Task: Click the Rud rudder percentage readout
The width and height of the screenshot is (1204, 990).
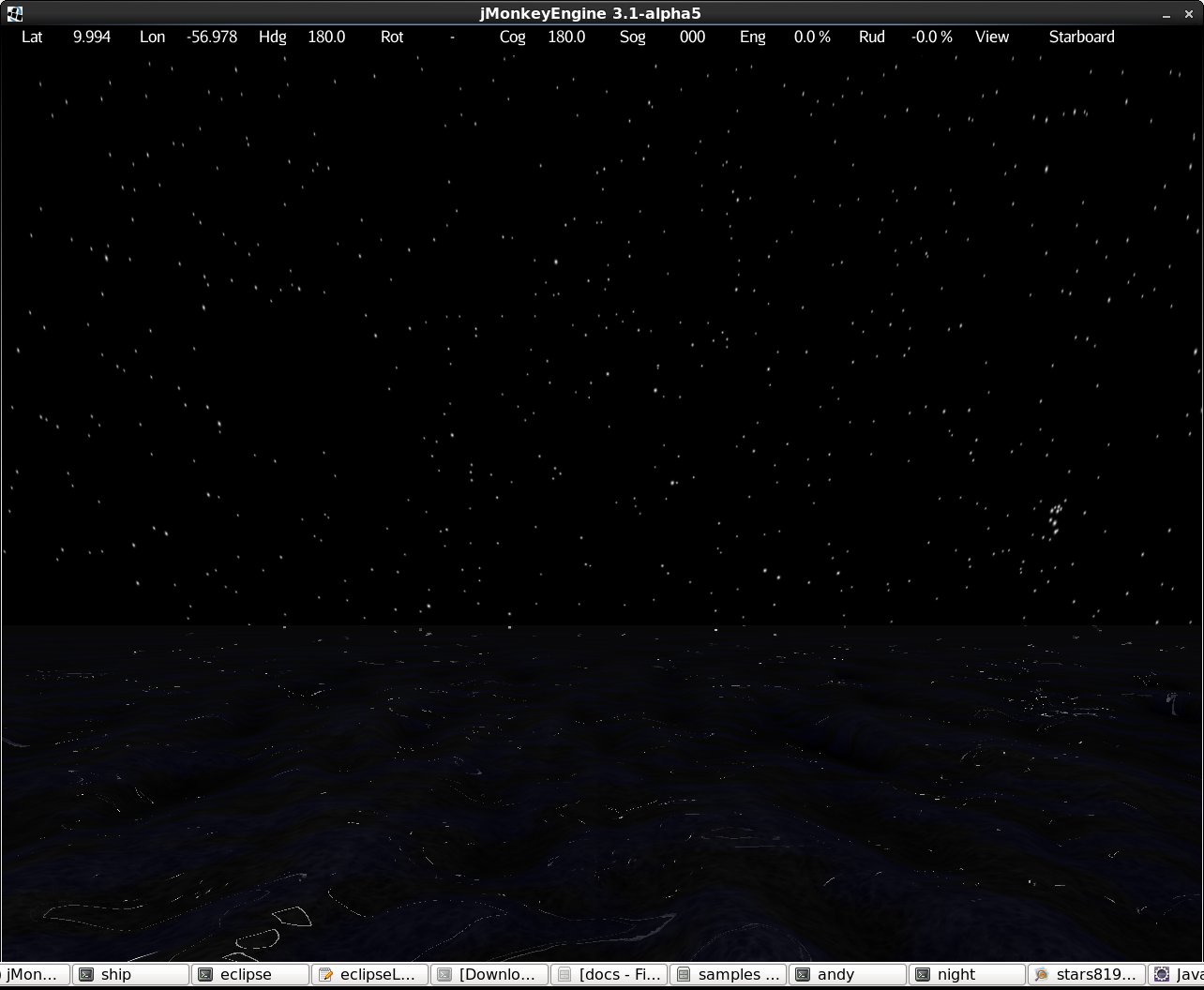Action: [x=931, y=37]
